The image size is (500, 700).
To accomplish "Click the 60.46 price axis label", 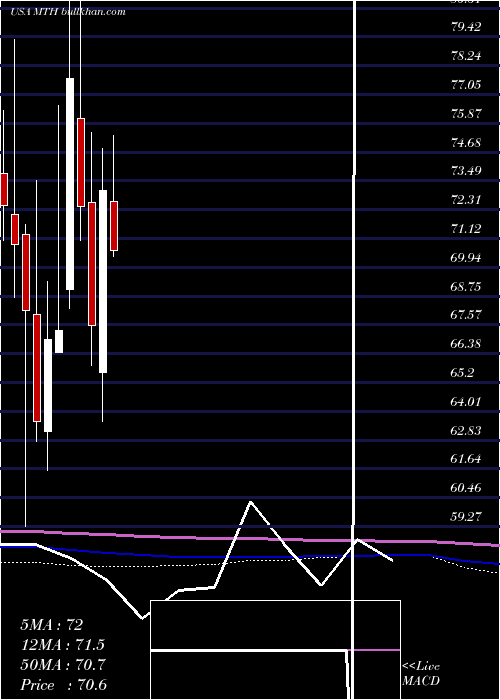I will (466, 488).
